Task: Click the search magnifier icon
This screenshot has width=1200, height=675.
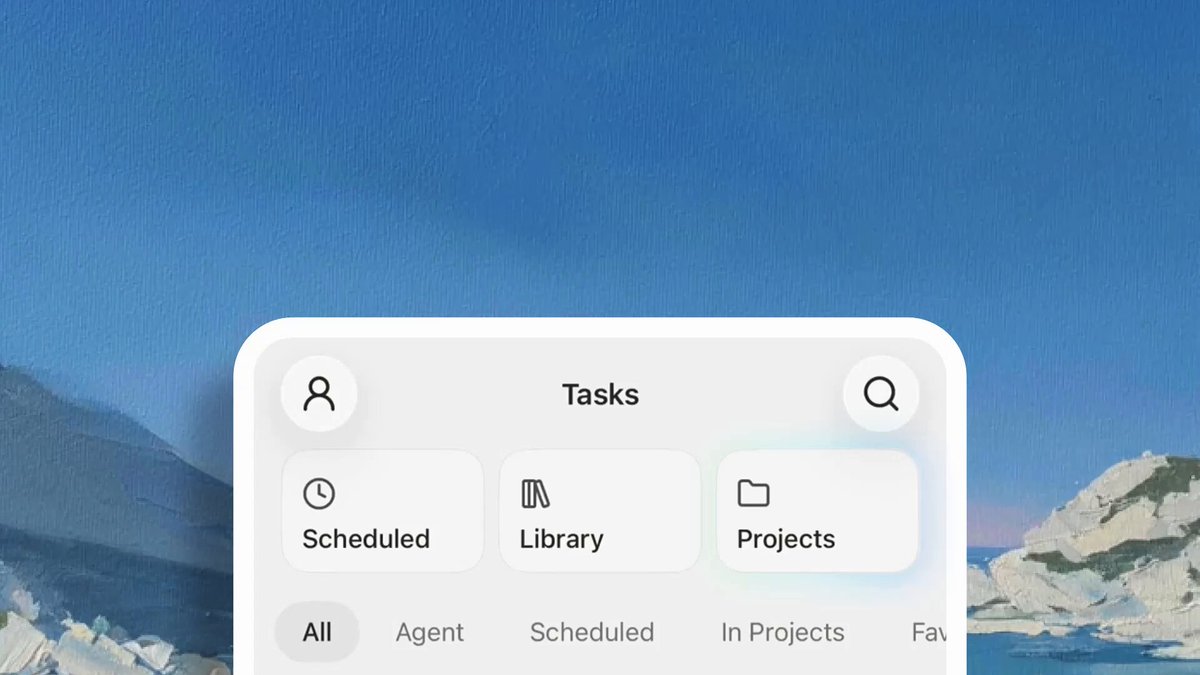Action: (881, 394)
